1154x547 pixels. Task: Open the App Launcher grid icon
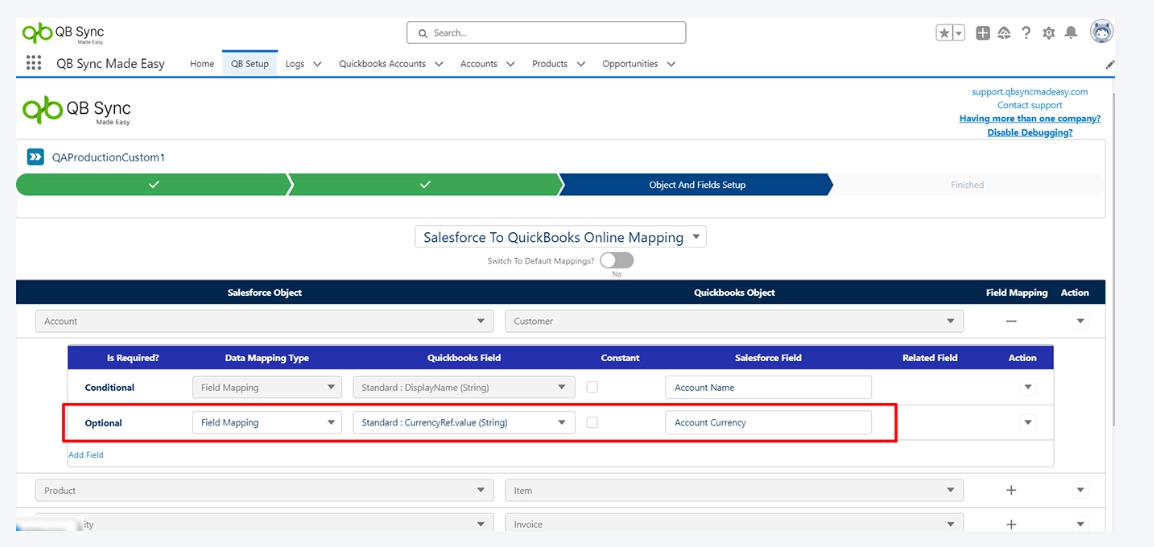[x=34, y=63]
